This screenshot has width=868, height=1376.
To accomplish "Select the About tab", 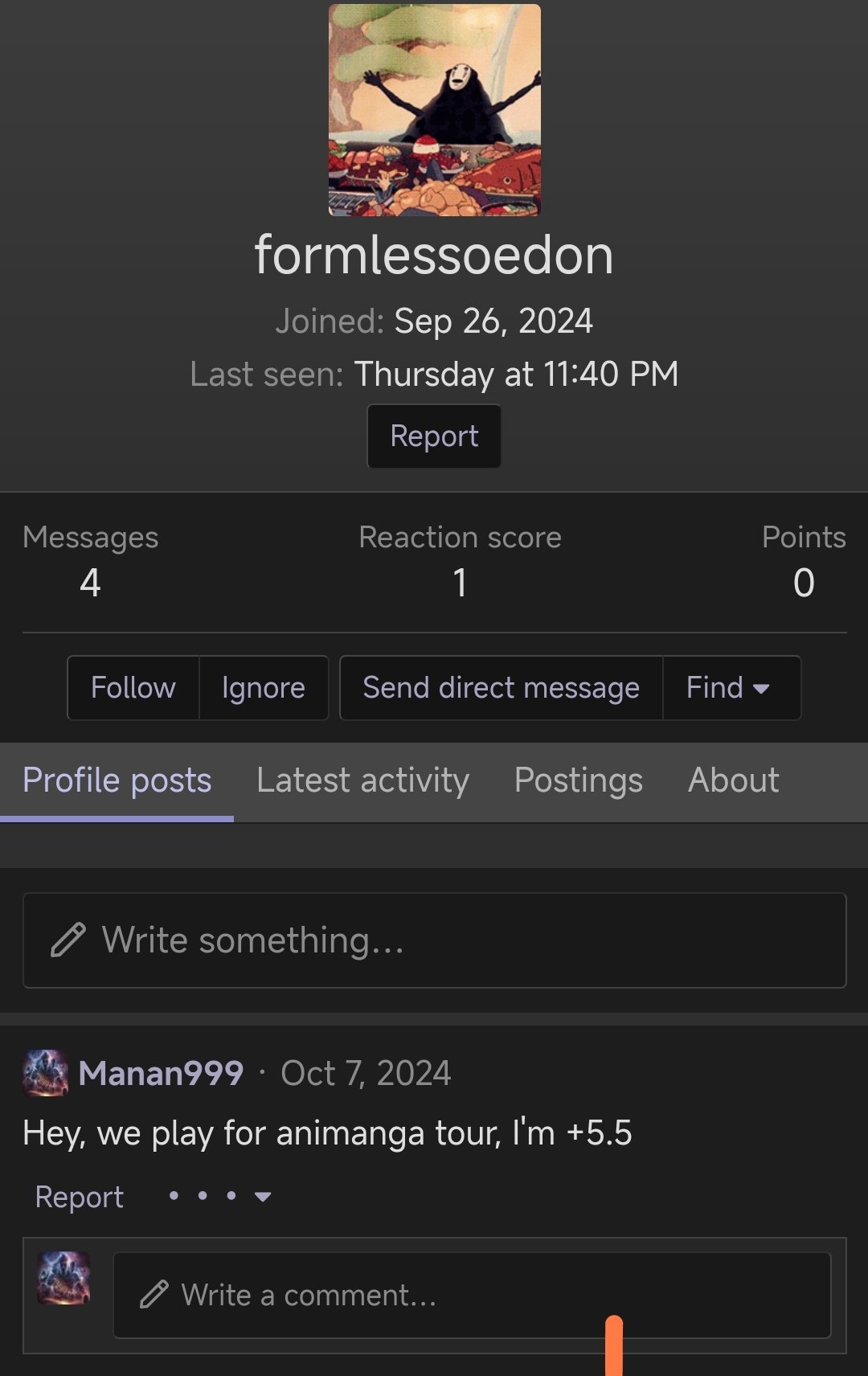I will [733, 781].
